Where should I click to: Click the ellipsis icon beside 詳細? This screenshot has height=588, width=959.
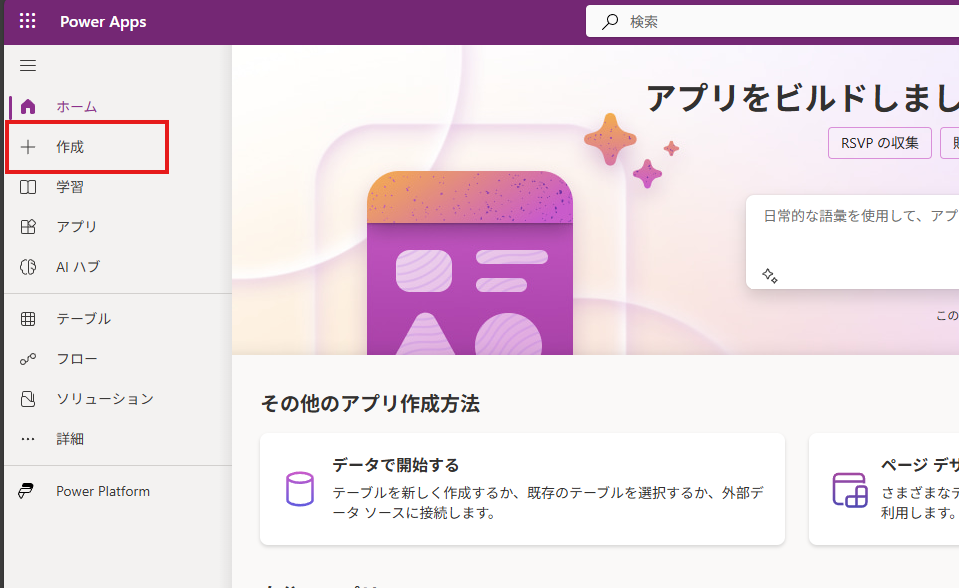(x=28, y=439)
